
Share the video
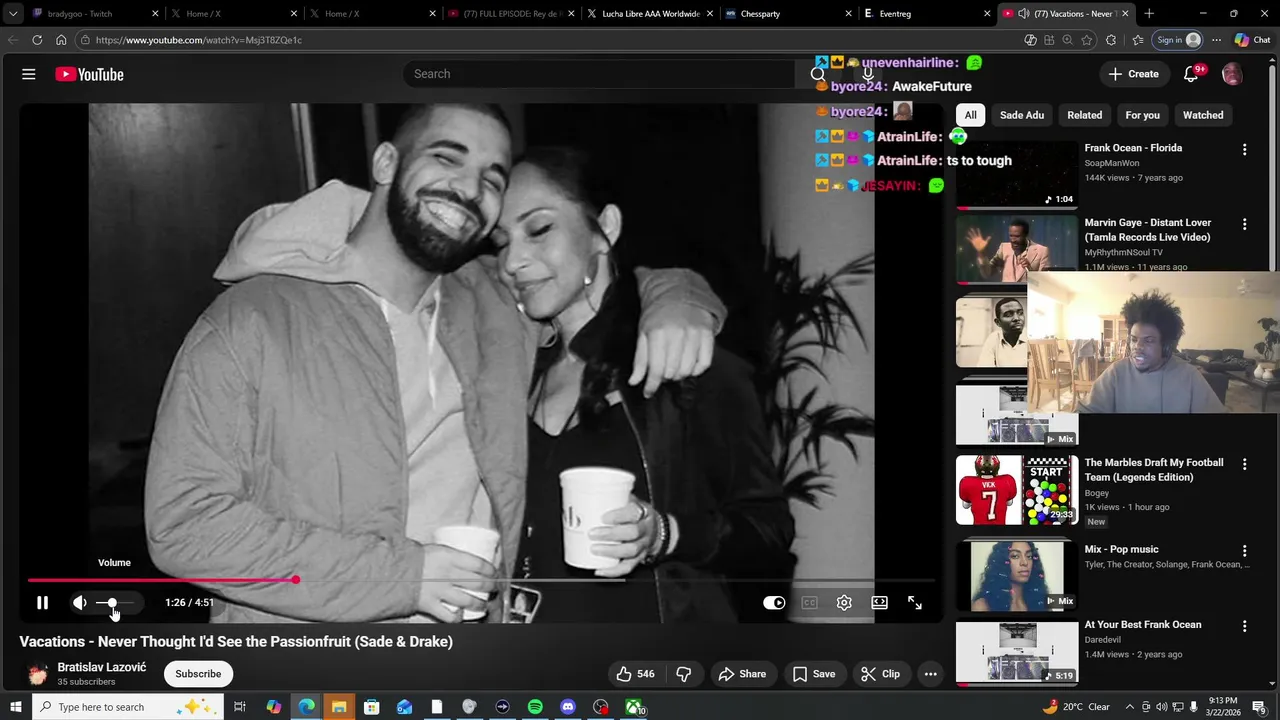pyautogui.click(x=742, y=674)
